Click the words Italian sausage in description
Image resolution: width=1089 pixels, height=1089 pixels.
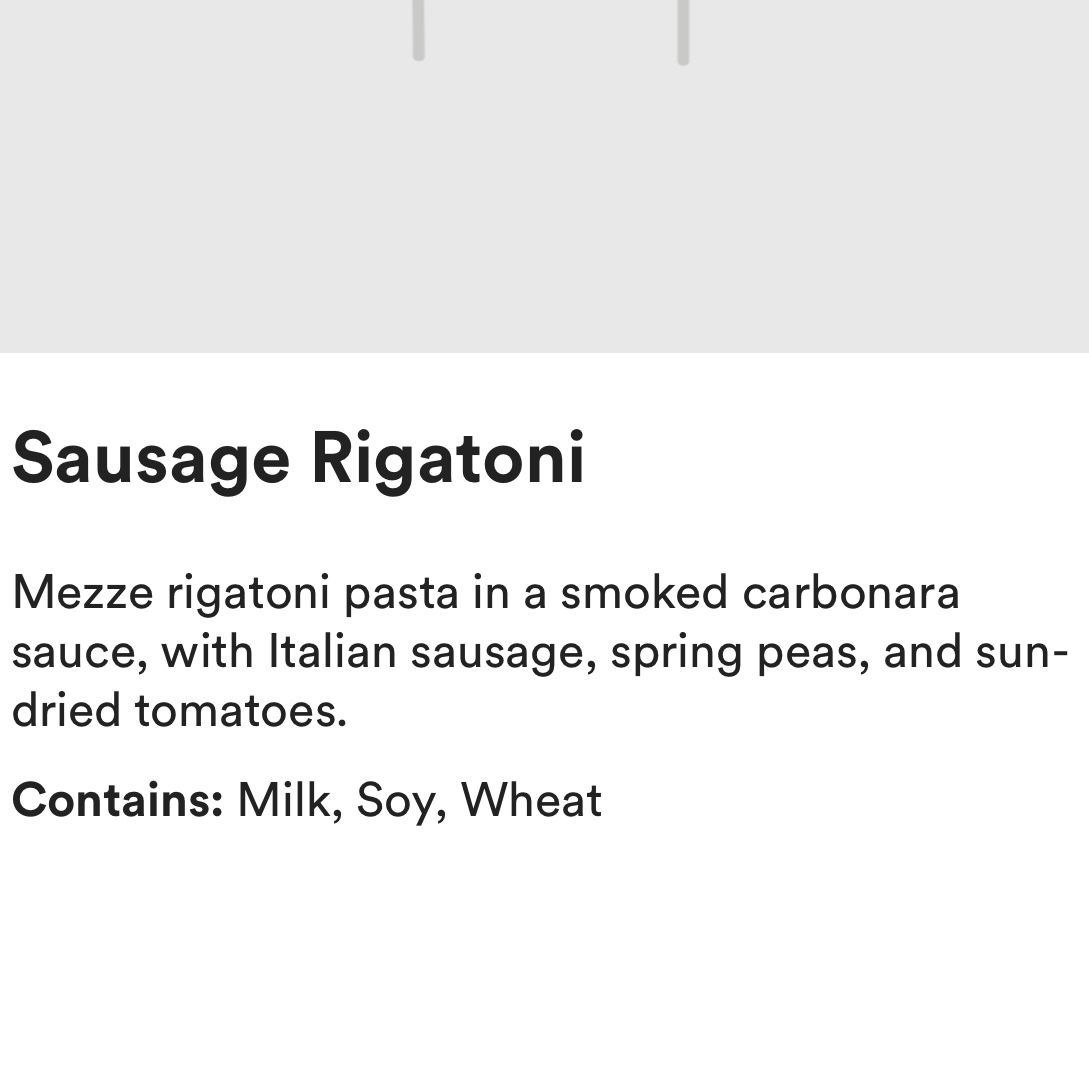pos(428,654)
